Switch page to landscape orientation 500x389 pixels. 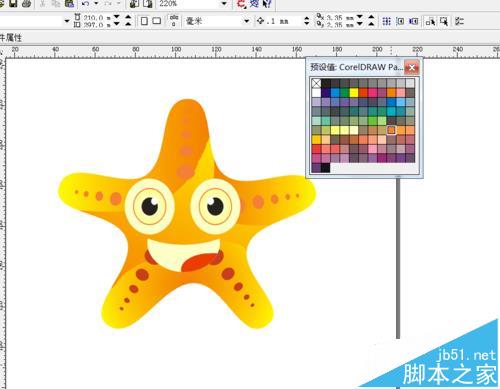157,21
